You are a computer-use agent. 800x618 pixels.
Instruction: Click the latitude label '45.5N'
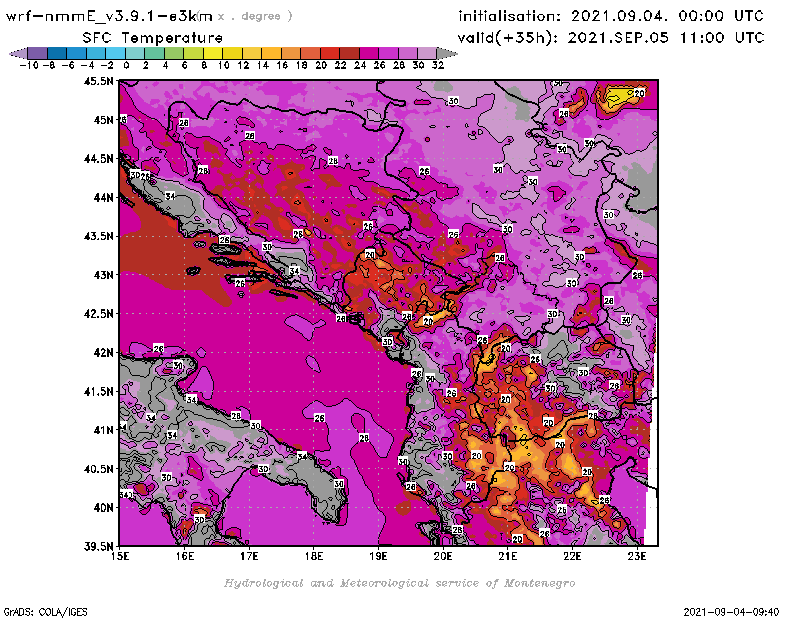coord(99,81)
